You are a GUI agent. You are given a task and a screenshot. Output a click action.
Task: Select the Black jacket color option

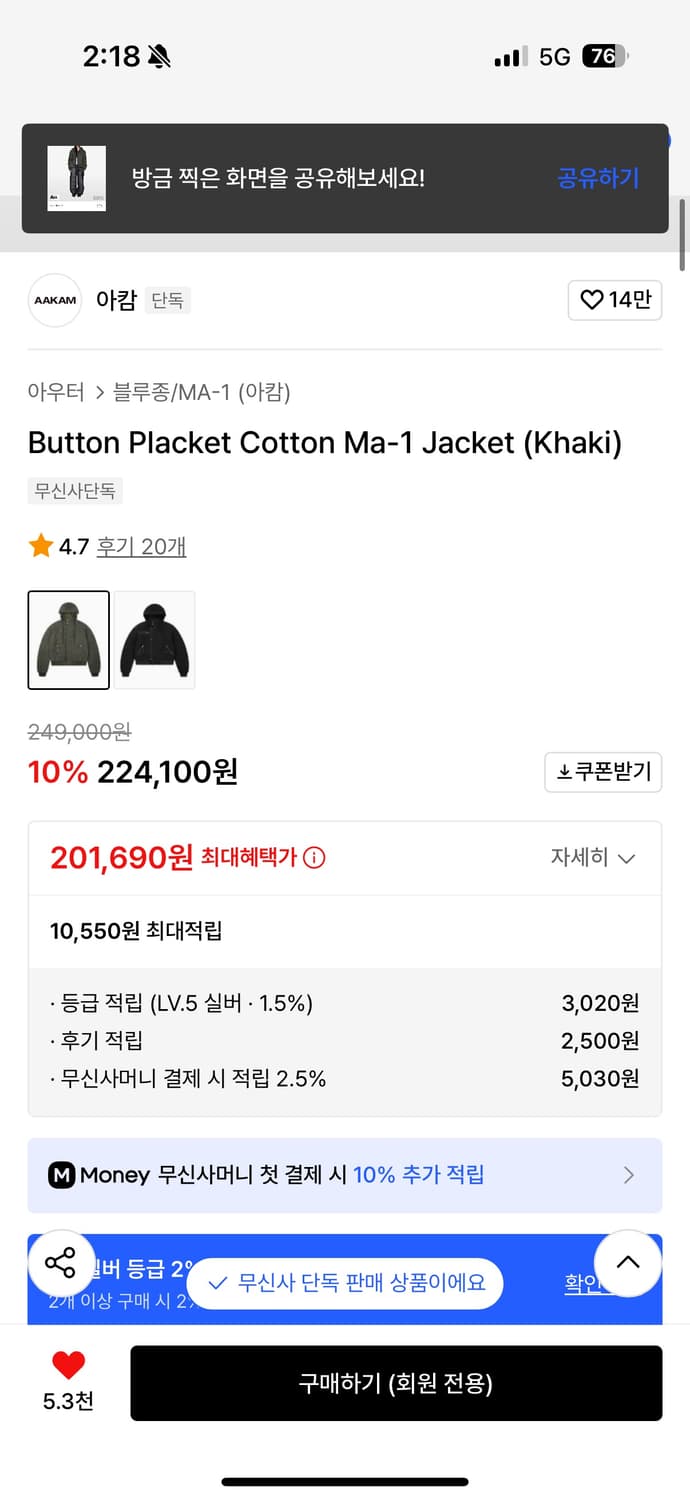(154, 640)
